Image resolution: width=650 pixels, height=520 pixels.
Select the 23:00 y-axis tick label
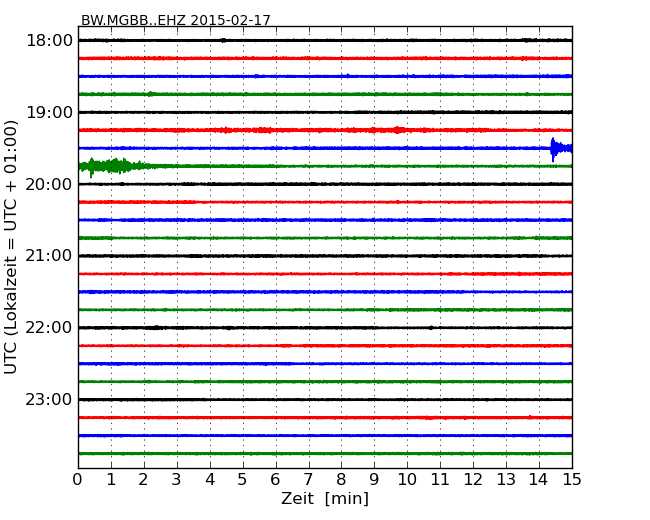click(x=49, y=399)
